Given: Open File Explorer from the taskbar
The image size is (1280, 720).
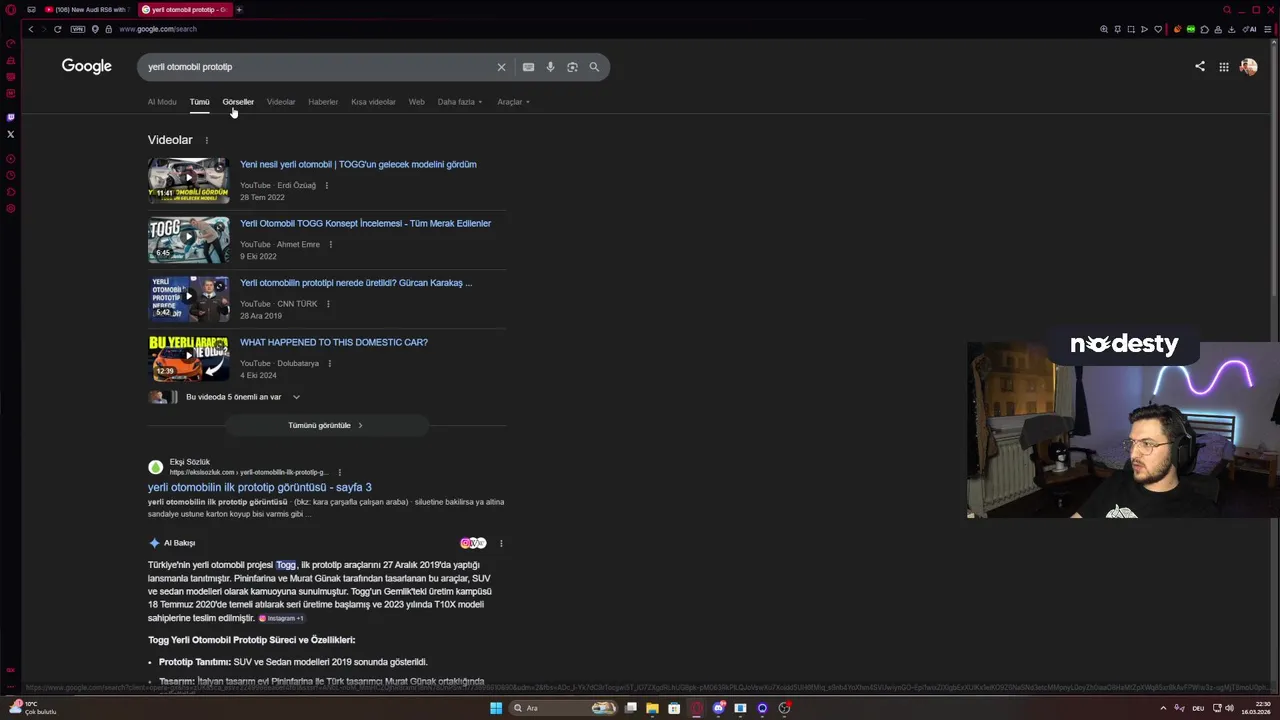Looking at the screenshot, I should click(652, 708).
